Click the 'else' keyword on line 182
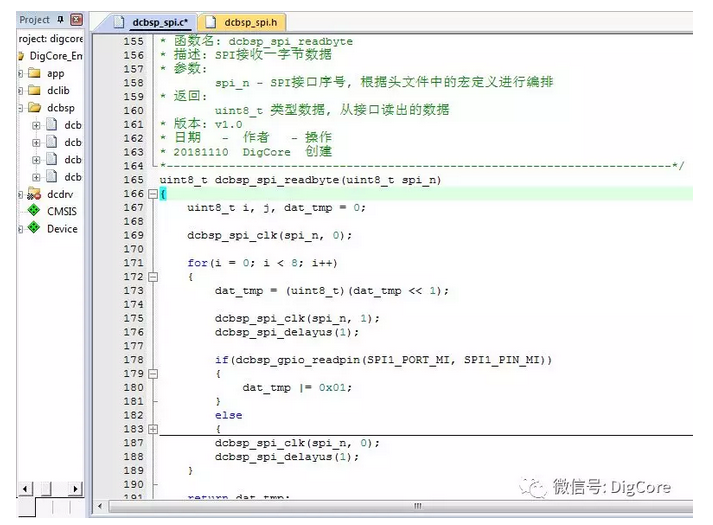Image resolution: width=713 pixels, height=525 pixels. click(x=228, y=415)
